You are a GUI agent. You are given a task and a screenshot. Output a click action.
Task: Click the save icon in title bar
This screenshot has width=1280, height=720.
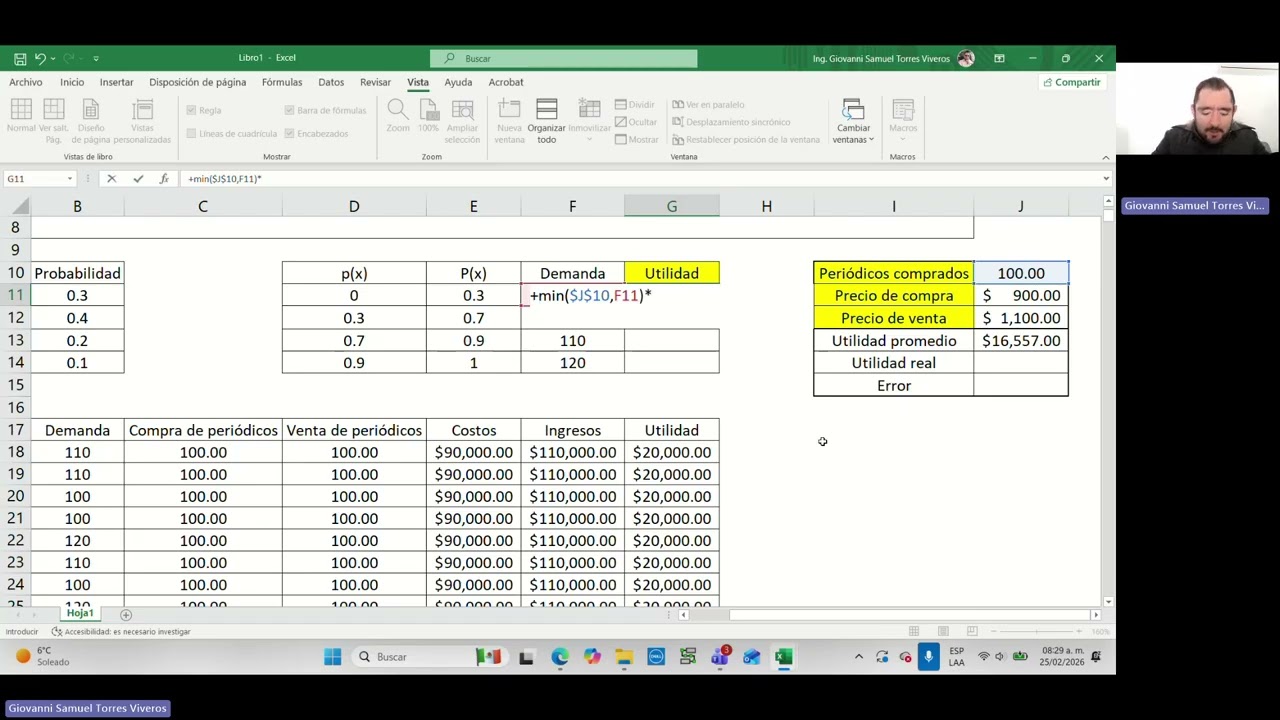(19, 58)
